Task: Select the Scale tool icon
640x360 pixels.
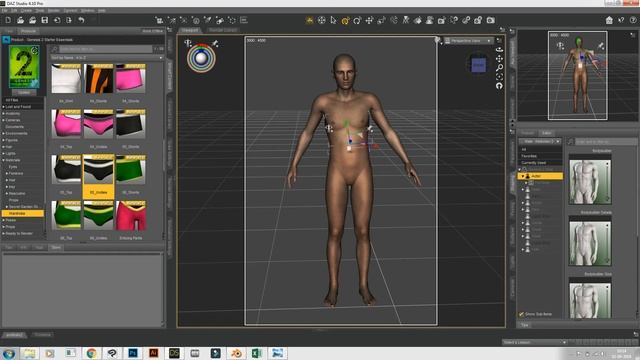Action: (381, 20)
